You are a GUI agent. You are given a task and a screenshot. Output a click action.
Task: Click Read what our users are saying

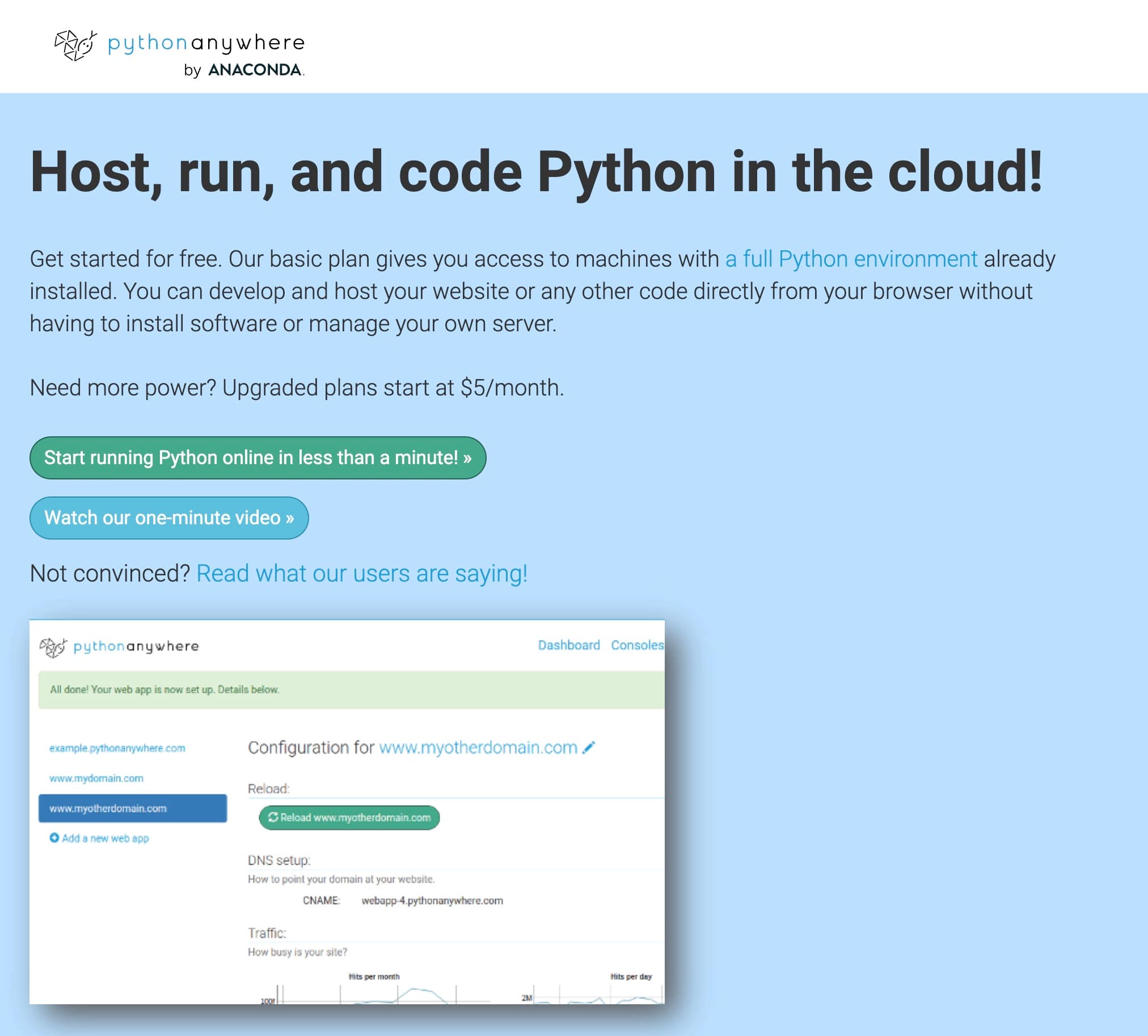point(362,572)
